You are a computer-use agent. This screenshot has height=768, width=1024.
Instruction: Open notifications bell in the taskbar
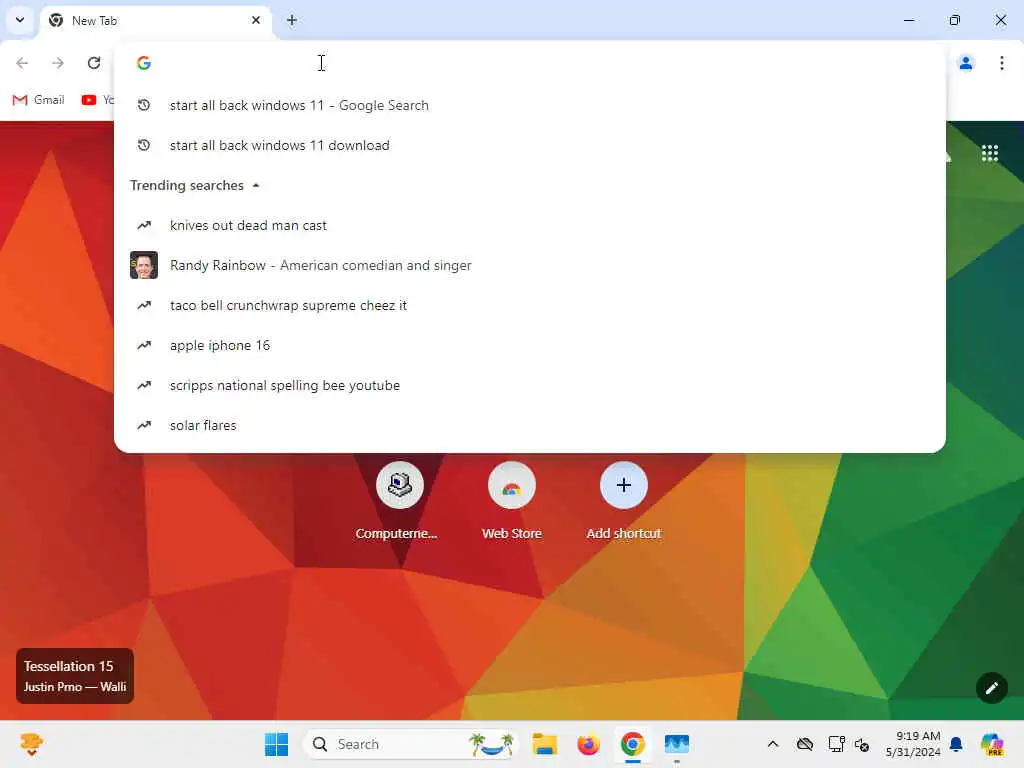point(956,744)
